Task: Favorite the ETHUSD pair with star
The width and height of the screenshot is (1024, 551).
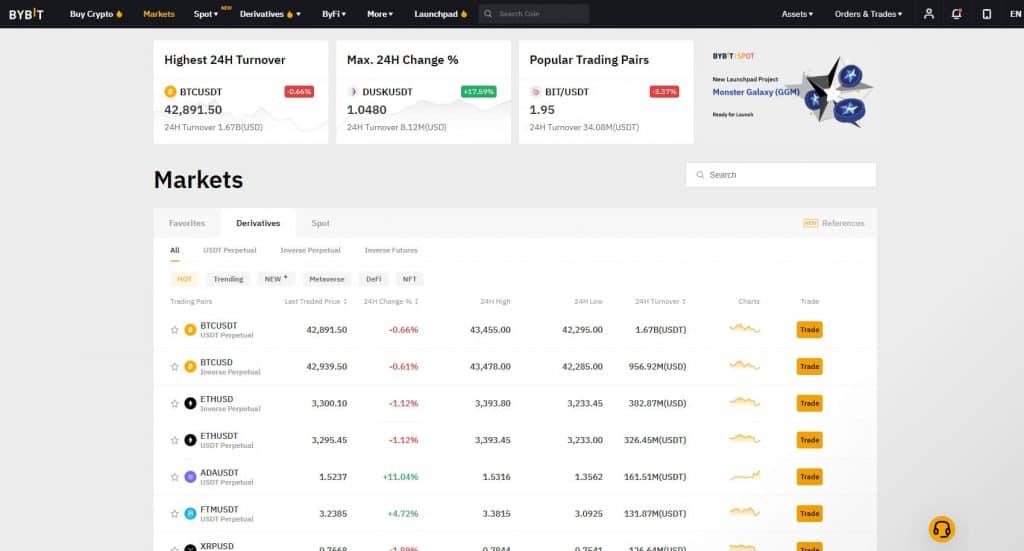Action: (x=174, y=403)
